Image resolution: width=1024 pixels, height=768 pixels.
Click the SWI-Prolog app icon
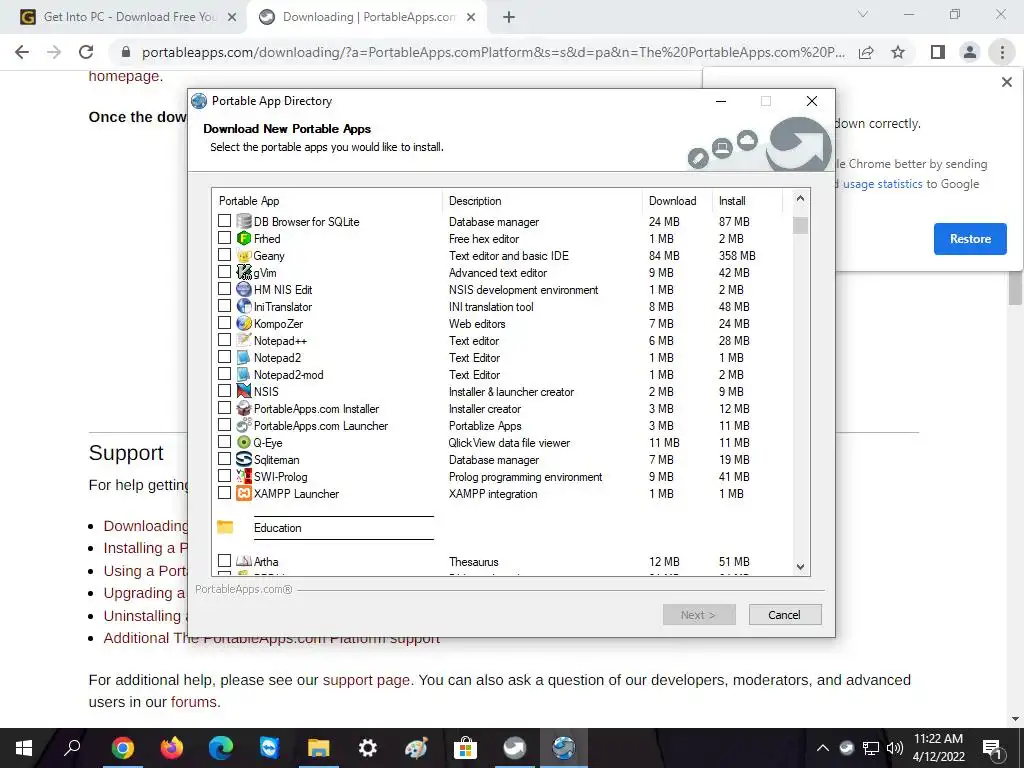pyautogui.click(x=244, y=476)
